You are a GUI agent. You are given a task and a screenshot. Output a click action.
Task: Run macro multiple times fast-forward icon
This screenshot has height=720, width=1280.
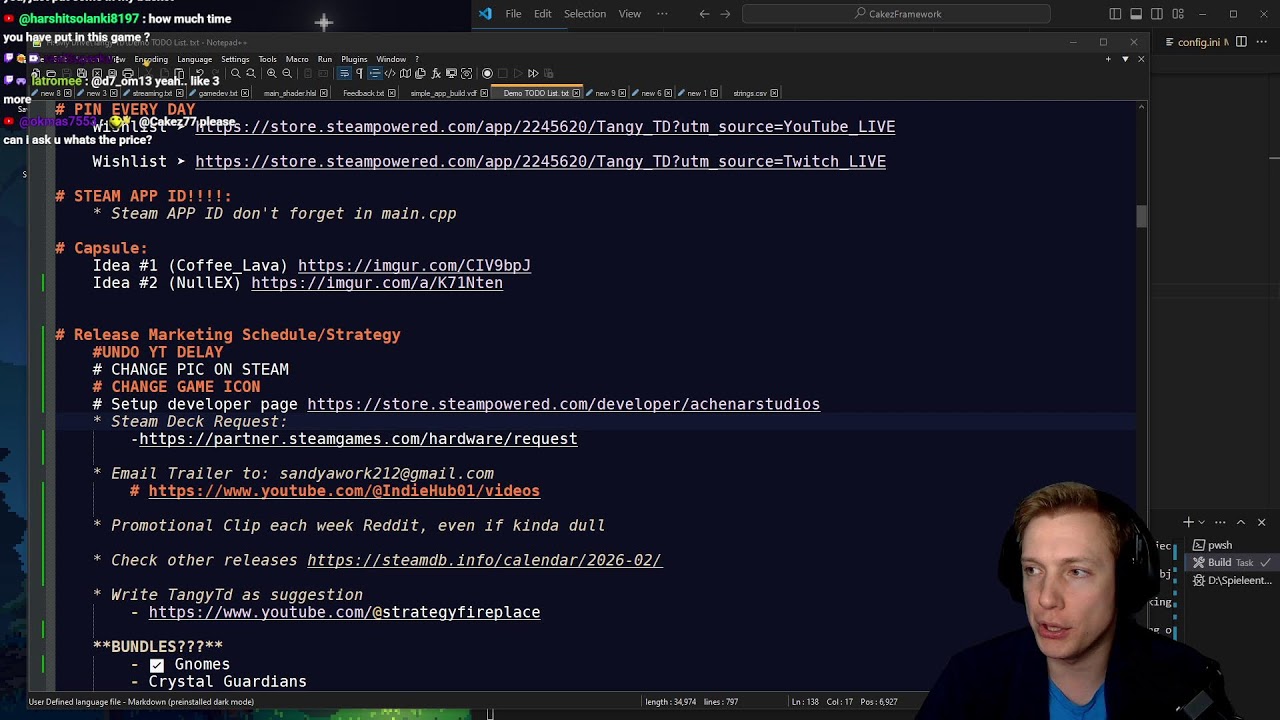click(x=533, y=73)
